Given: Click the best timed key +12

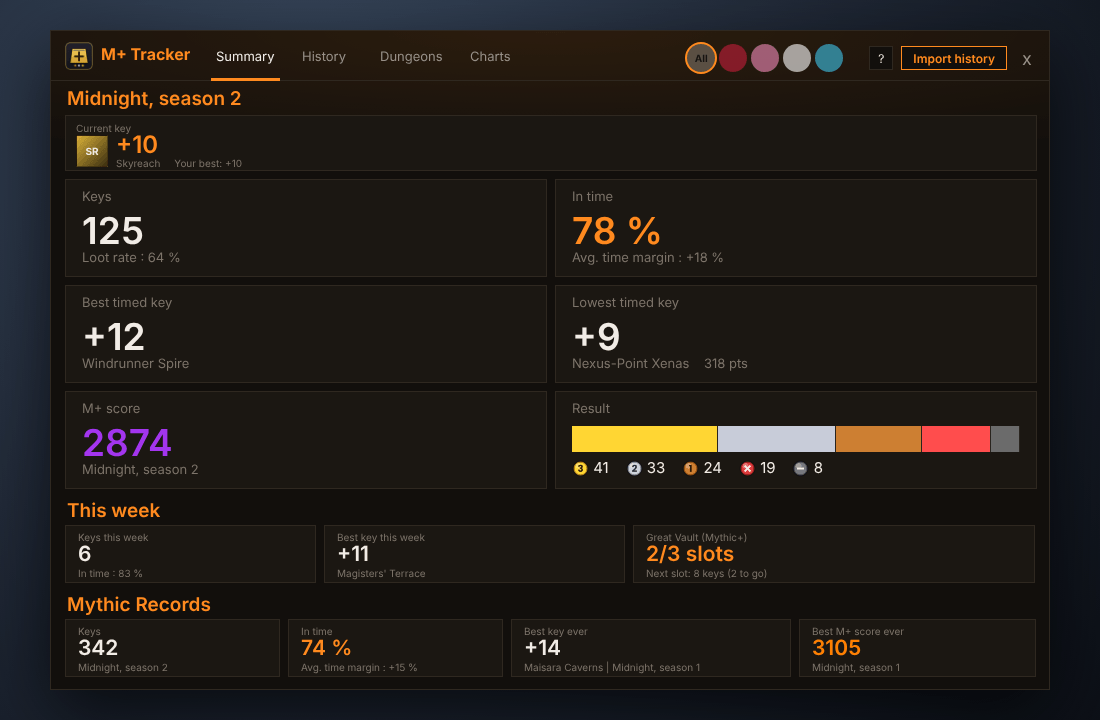Looking at the screenshot, I should point(114,337).
